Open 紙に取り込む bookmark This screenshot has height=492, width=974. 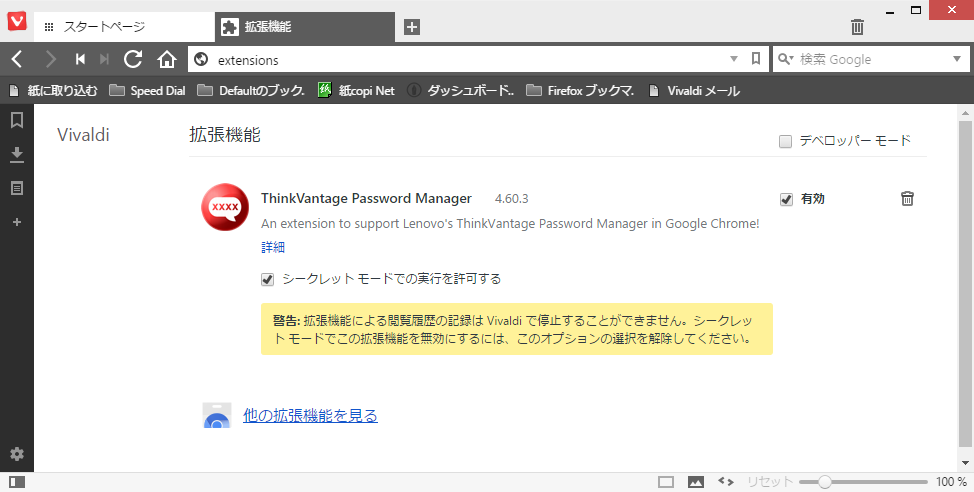54,91
